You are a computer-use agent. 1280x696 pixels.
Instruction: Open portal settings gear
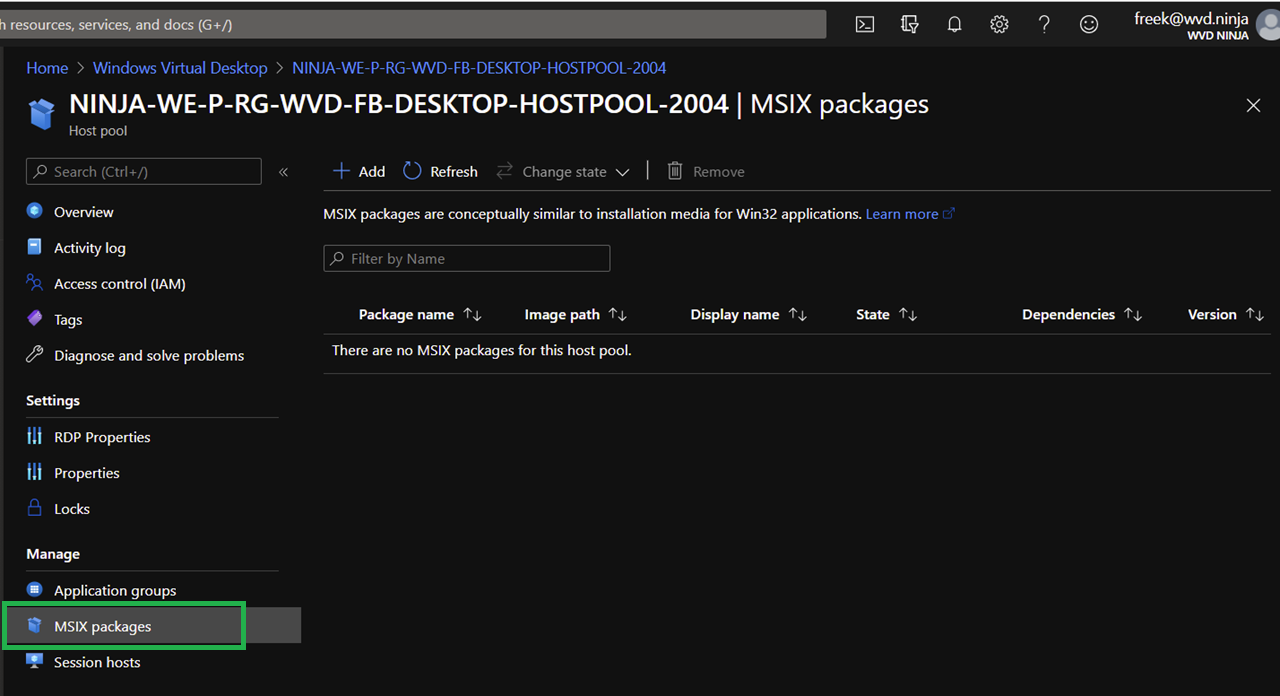click(x=999, y=24)
